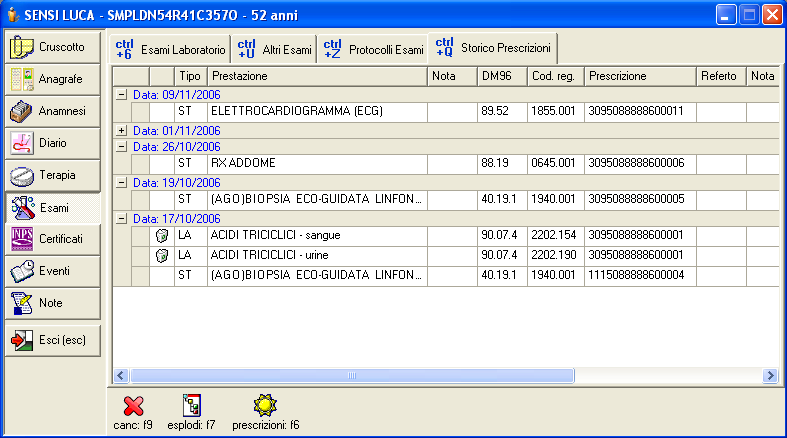
Task: Open the Terapia section in sidebar
Action: [53, 175]
